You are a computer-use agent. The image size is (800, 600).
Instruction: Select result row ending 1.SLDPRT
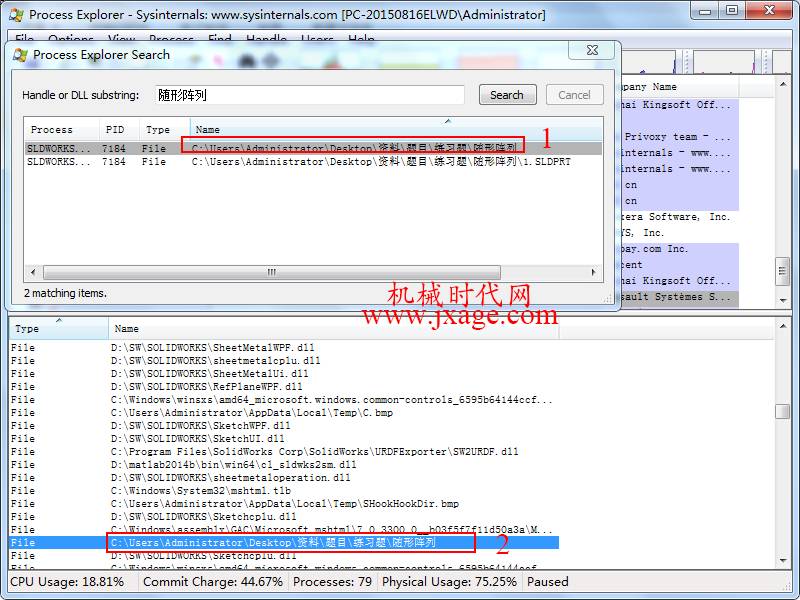[313, 162]
